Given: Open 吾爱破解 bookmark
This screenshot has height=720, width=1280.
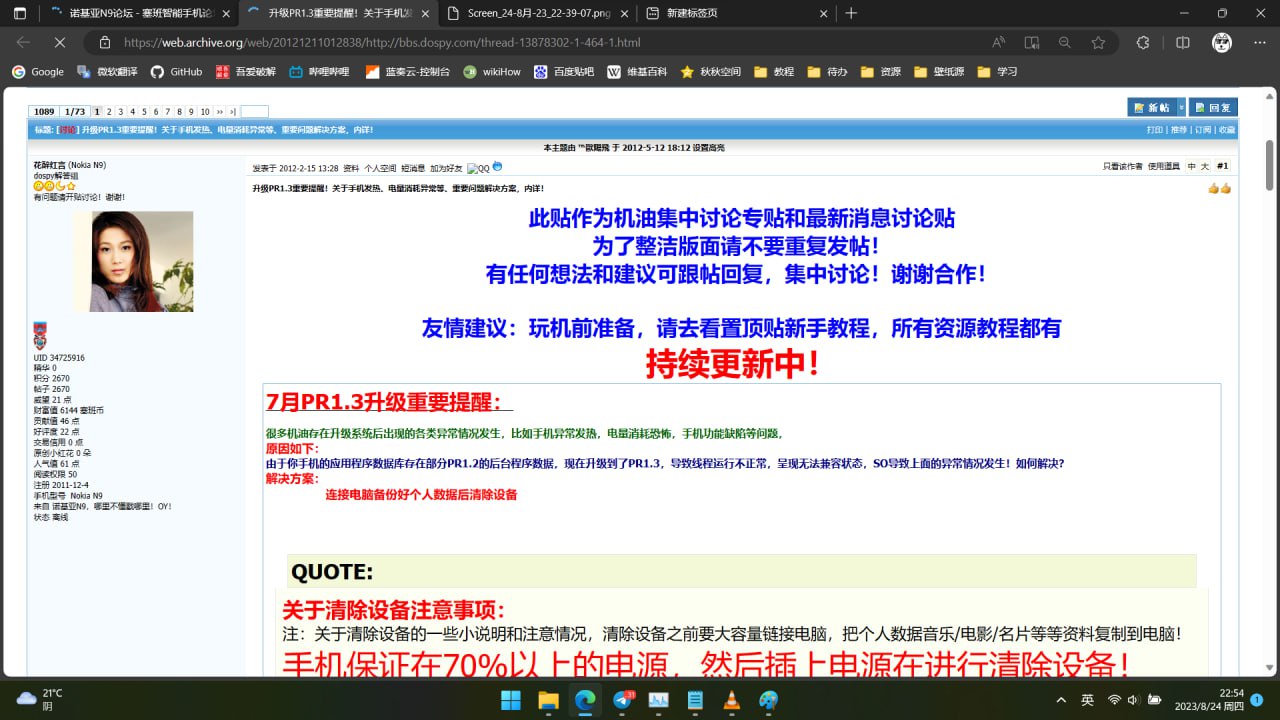Looking at the screenshot, I should point(245,72).
